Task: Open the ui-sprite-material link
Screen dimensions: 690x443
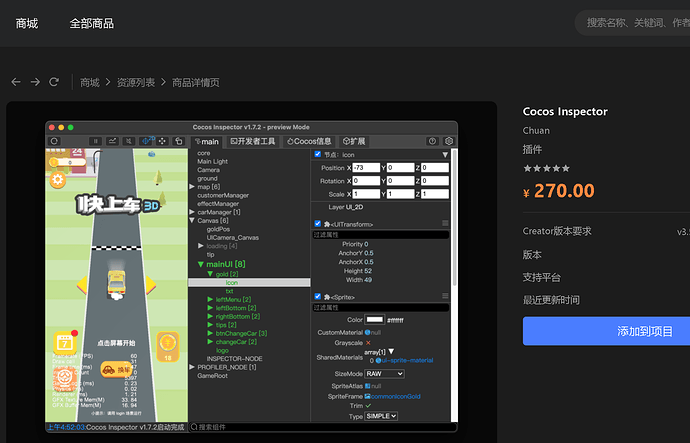Action: [407, 360]
